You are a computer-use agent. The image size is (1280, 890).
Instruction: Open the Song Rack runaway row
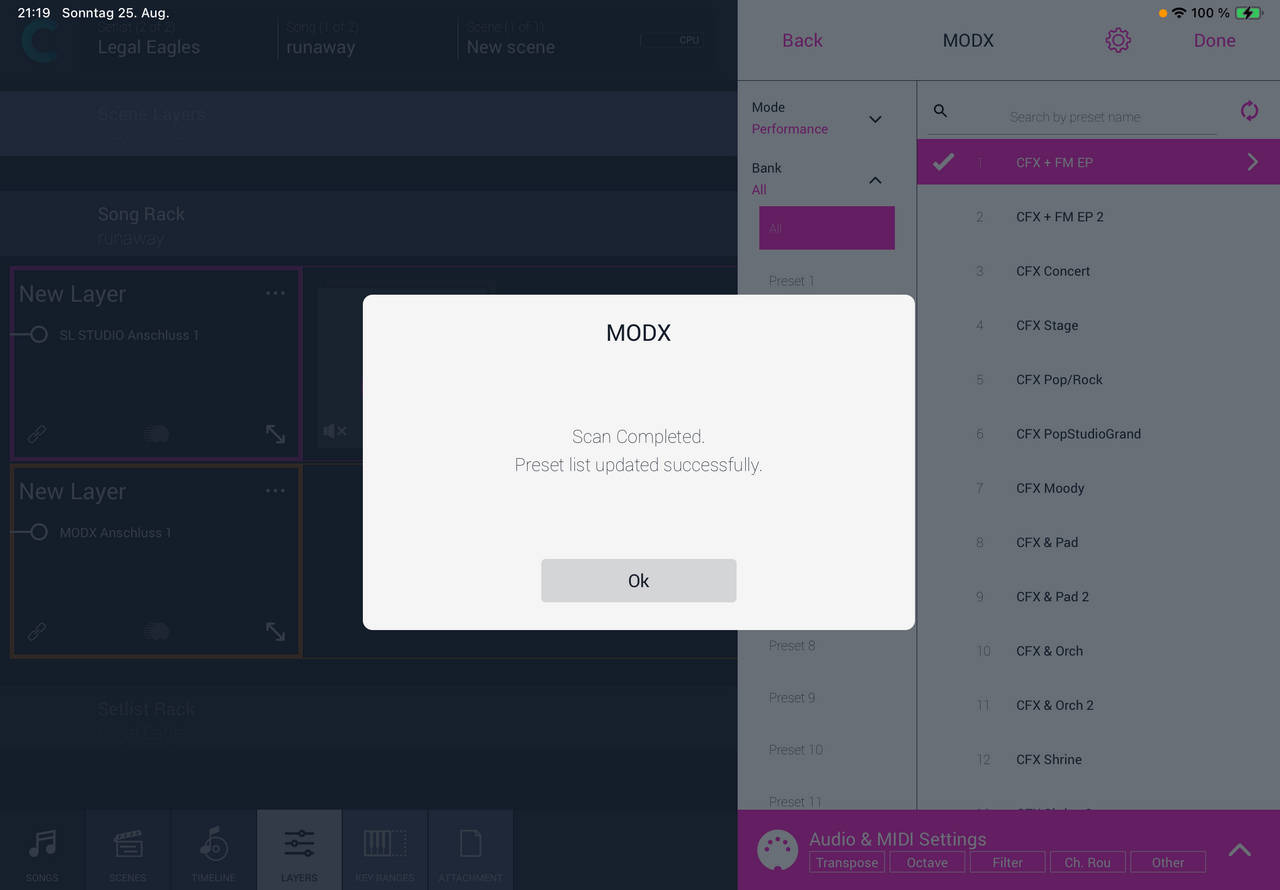pyautogui.click(x=368, y=224)
